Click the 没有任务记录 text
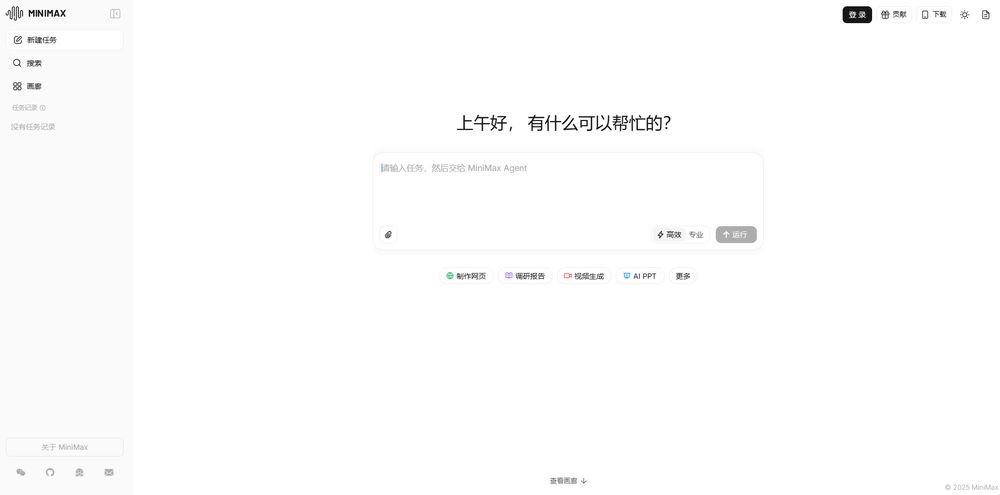This screenshot has height=495, width=1000. tap(33, 127)
